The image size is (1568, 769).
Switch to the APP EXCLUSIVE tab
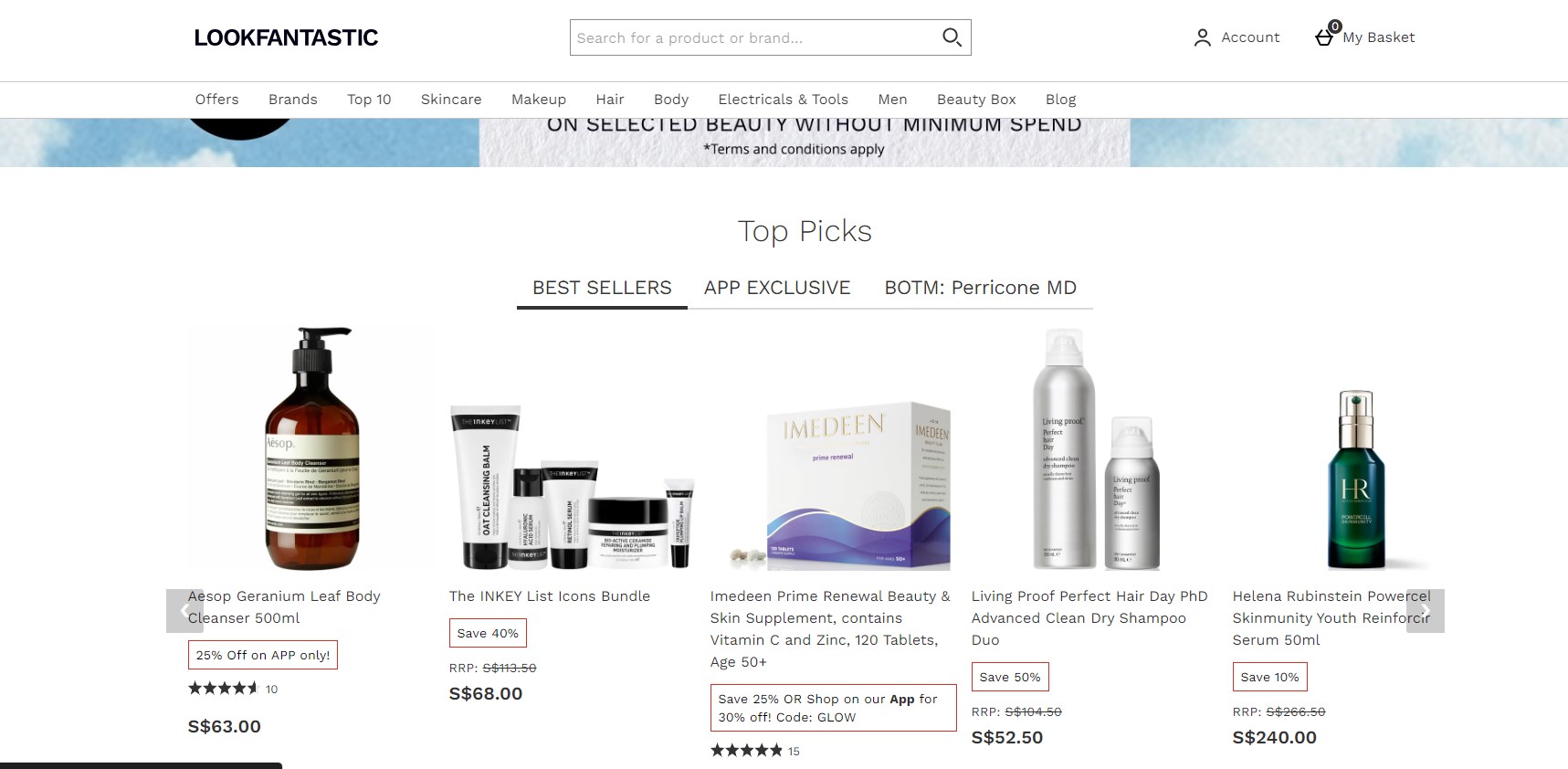pyautogui.click(x=777, y=288)
